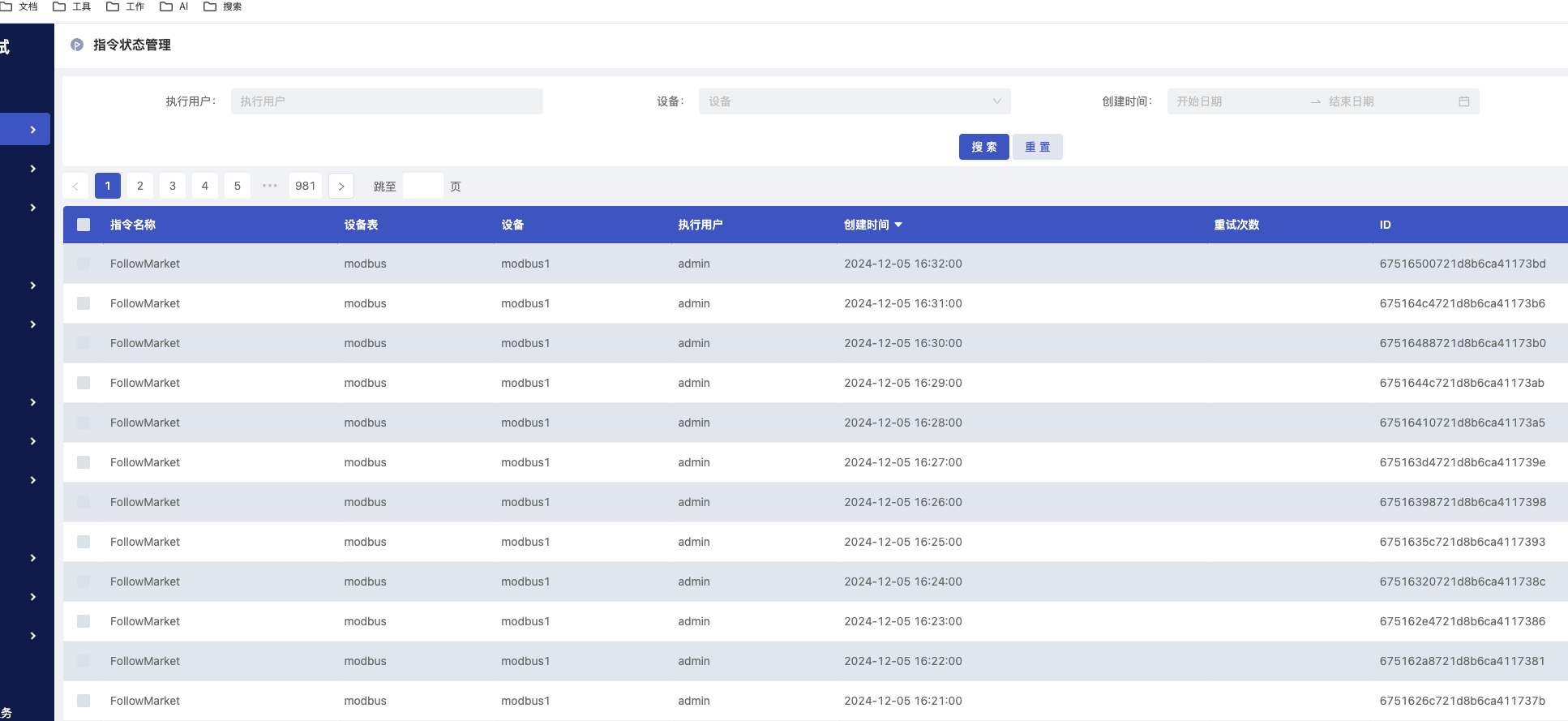Image resolution: width=1568 pixels, height=721 pixels.
Task: Click modbus1 in the 16:25:00 row
Action: (x=525, y=542)
